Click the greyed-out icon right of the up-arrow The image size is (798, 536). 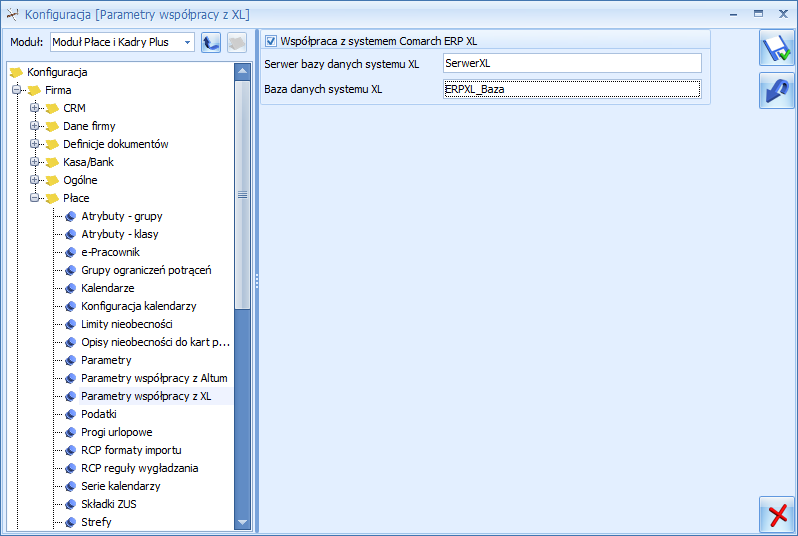point(237,42)
